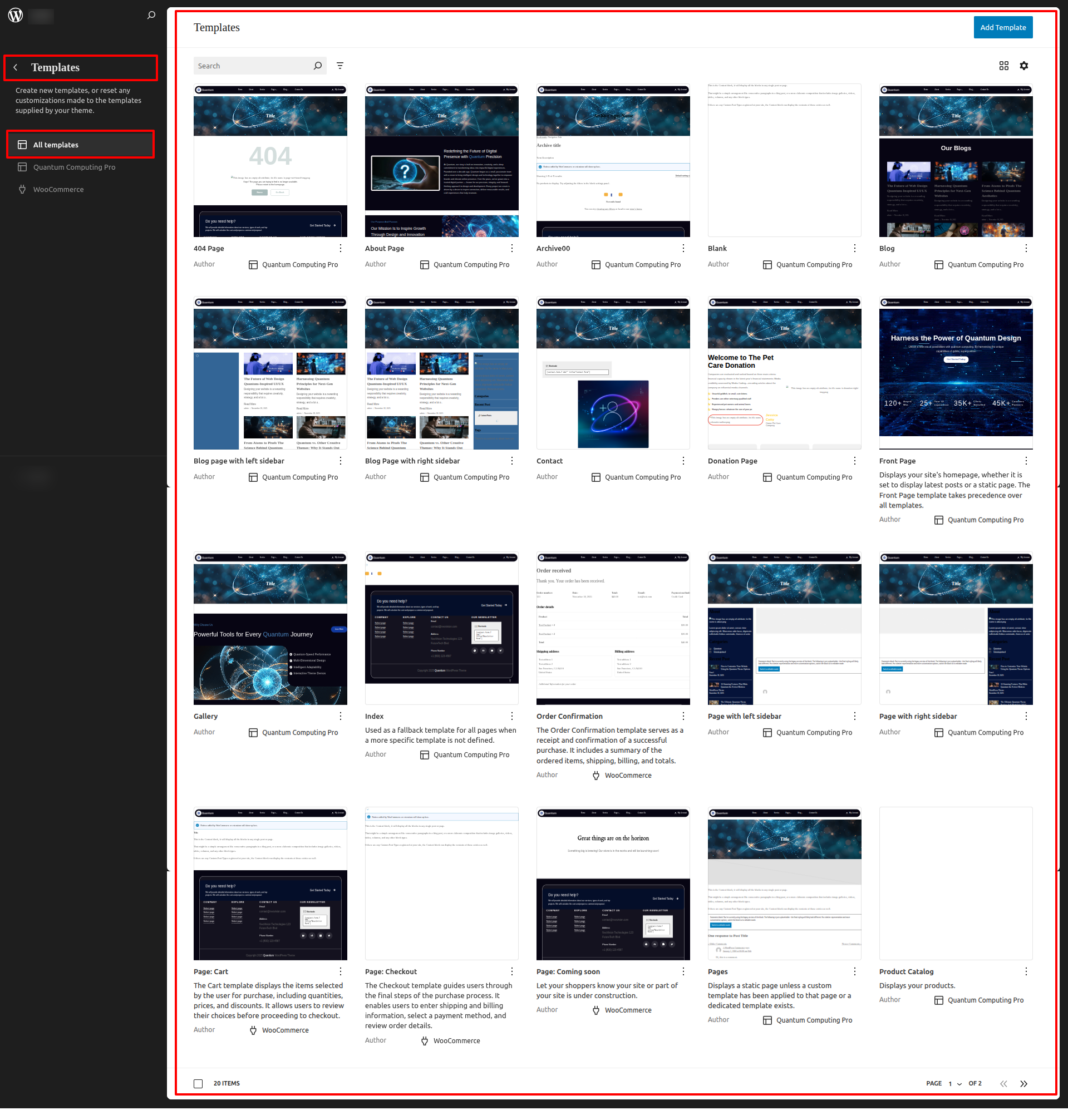Go to next page double-arrow icon
The height and width of the screenshot is (1120, 1068).
click(1023, 1084)
